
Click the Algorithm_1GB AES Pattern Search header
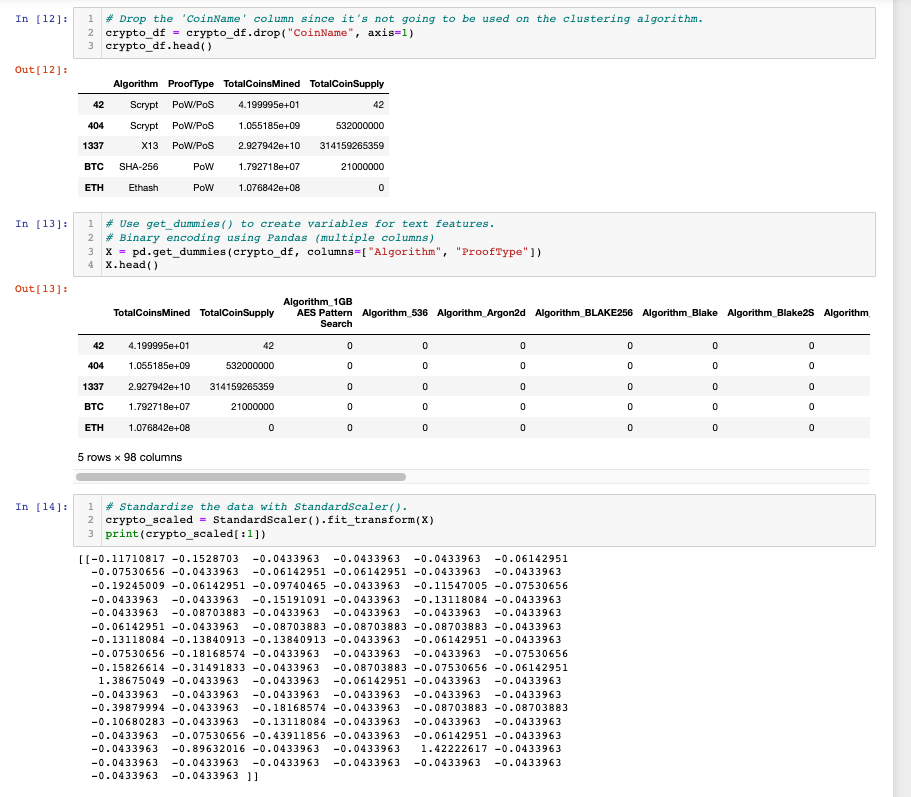(x=318, y=313)
